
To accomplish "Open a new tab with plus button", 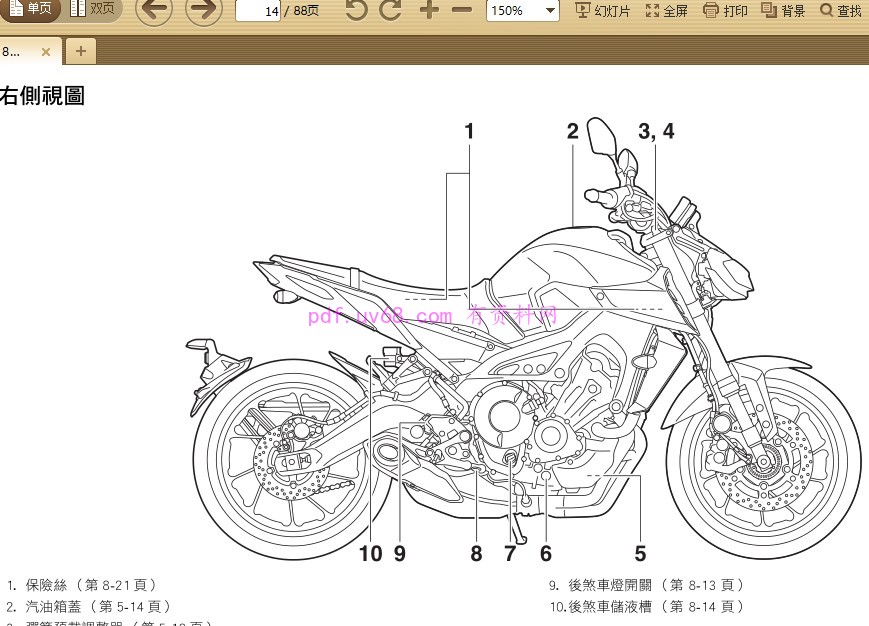I will pyautogui.click(x=80, y=51).
